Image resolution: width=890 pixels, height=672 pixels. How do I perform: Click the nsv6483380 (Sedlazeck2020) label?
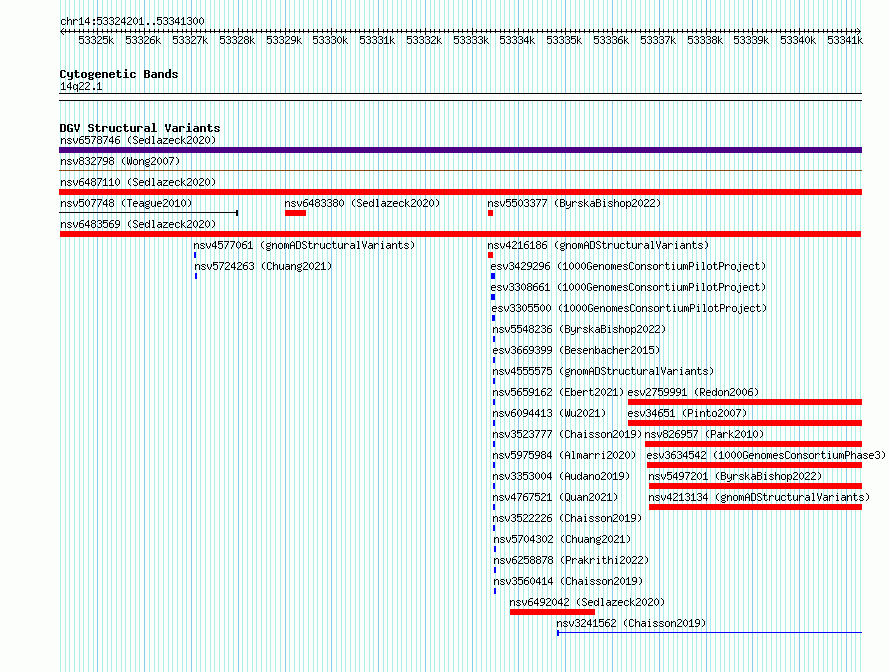362,203
